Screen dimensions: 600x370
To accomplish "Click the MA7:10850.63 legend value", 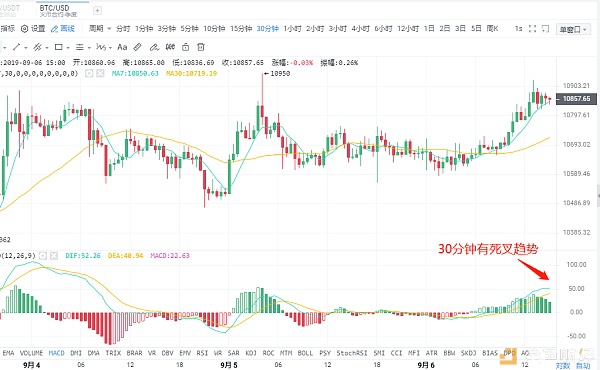I will (135, 73).
